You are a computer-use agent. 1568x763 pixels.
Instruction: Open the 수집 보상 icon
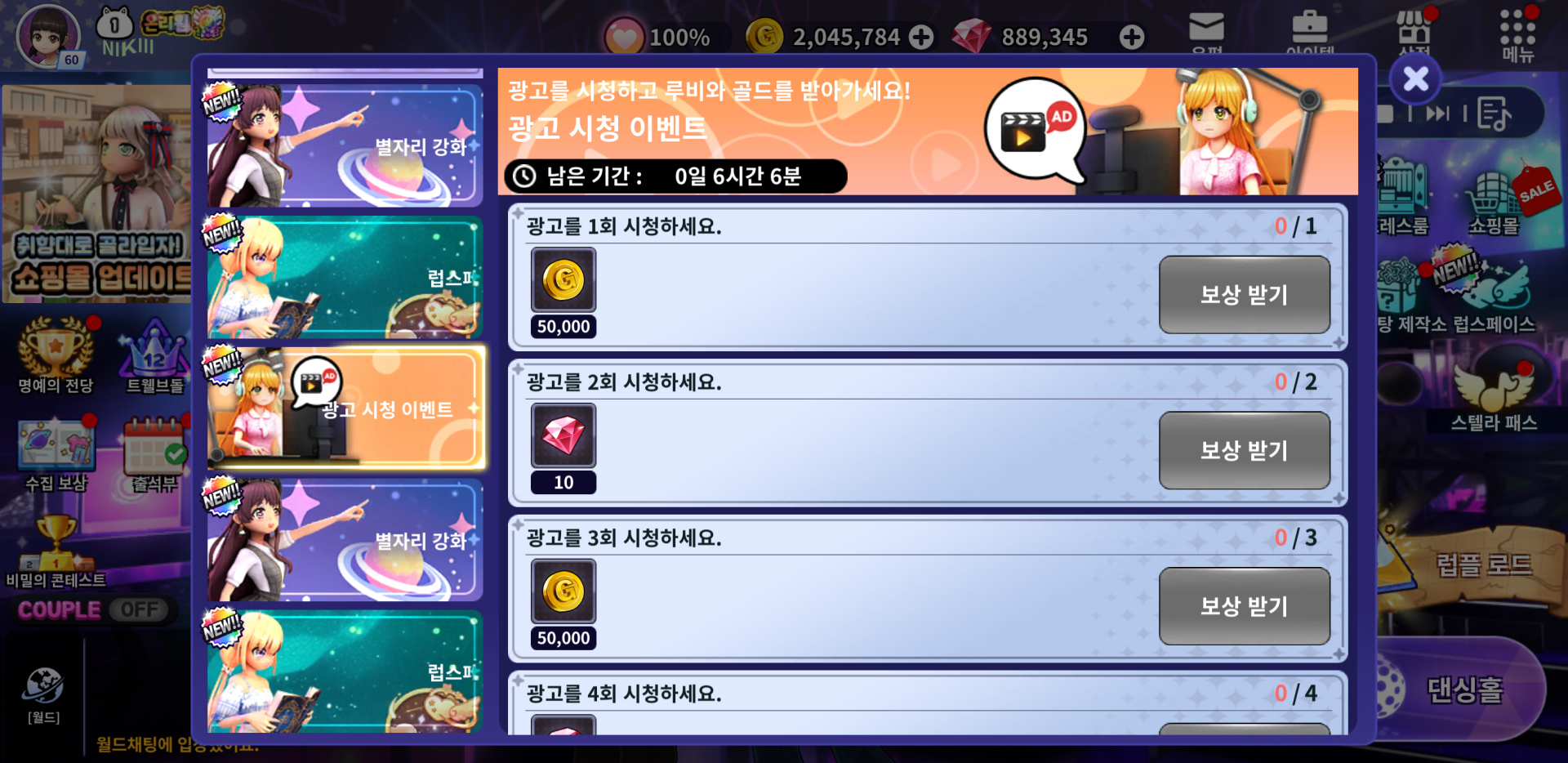coord(56,453)
